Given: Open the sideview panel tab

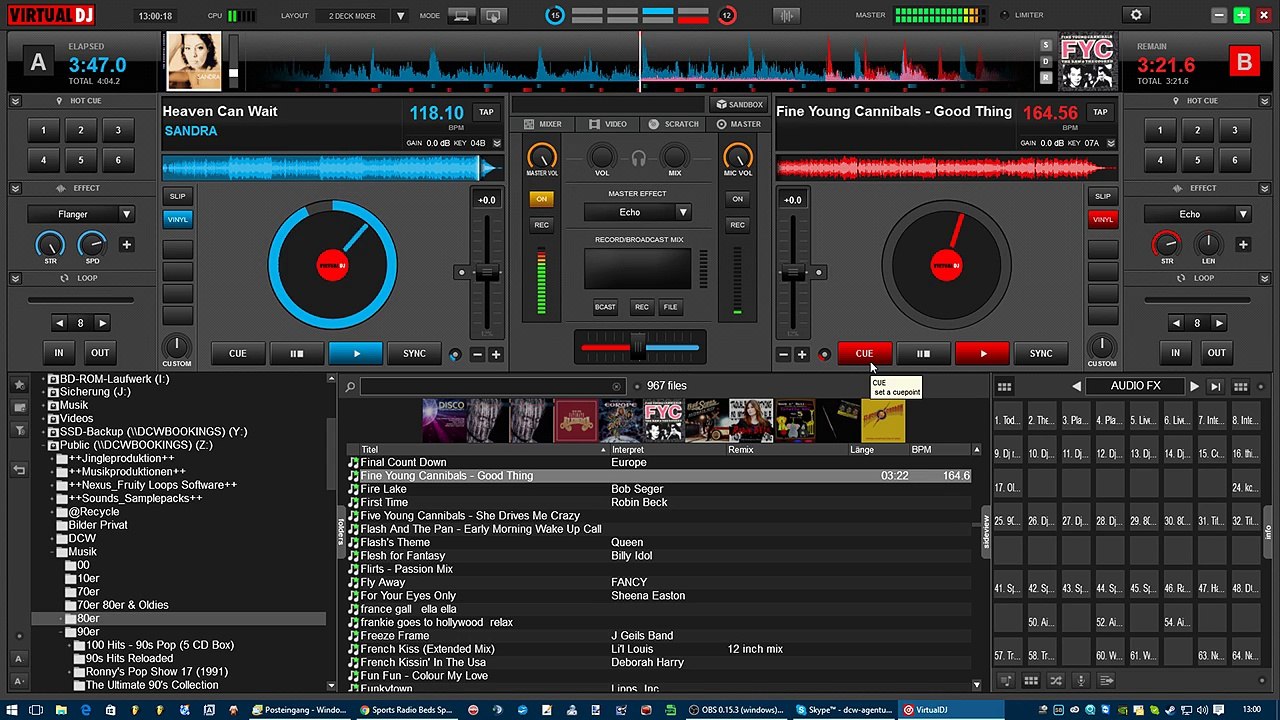Looking at the screenshot, I should click(986, 531).
